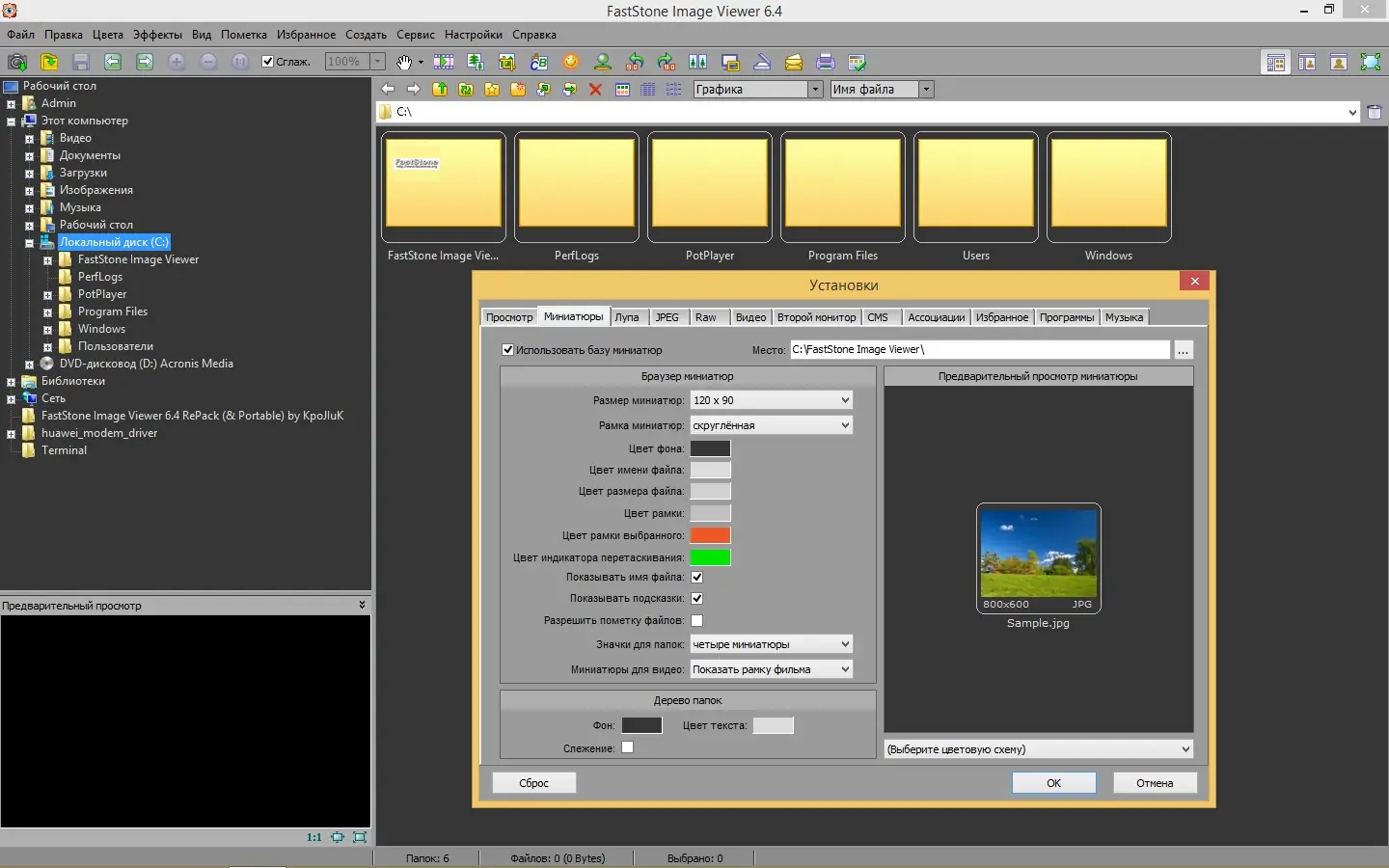Open the crop tool in the toolbar
This screenshot has width=1389, height=868.
click(x=507, y=62)
